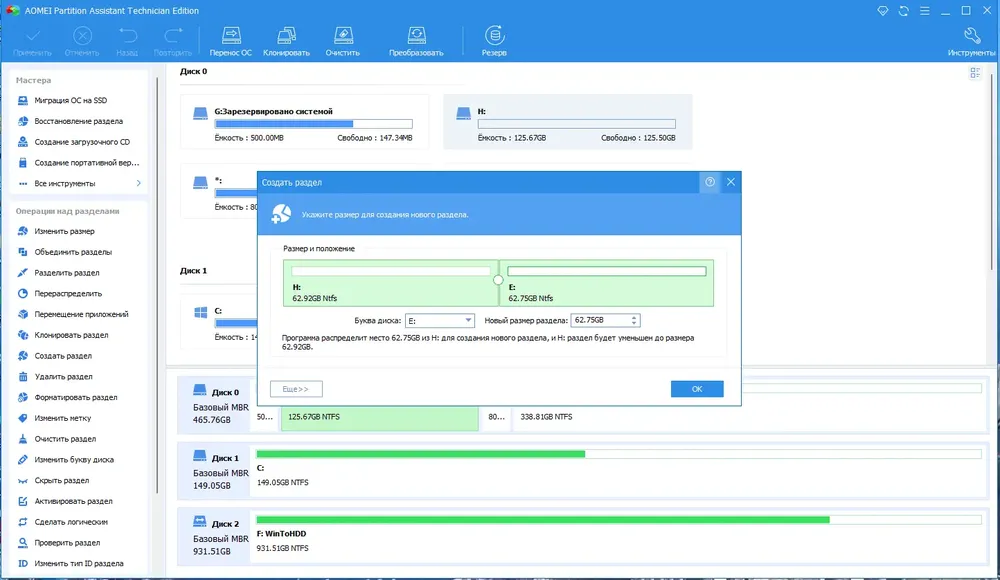1000x580 pixels.
Task: Click the Применить toolbar button
Action: pos(32,41)
